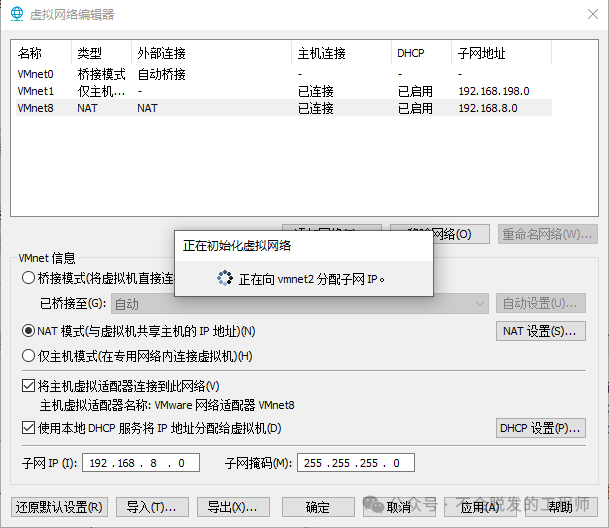Click the 外部连接 column header
609x528 pixels.
pos(212,53)
